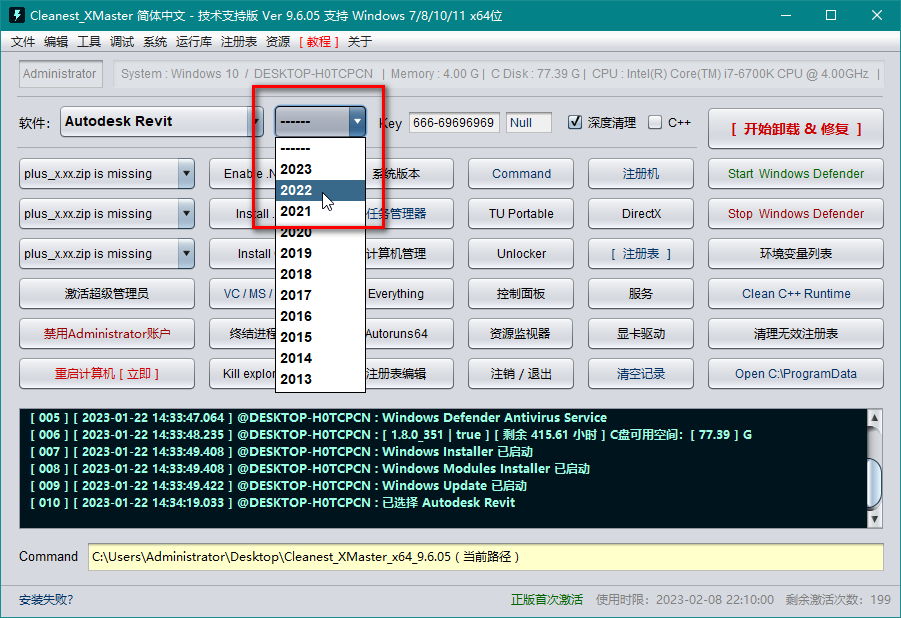901x618 pixels.
Task: Click Stop Windows Defender button
Action: point(796,214)
